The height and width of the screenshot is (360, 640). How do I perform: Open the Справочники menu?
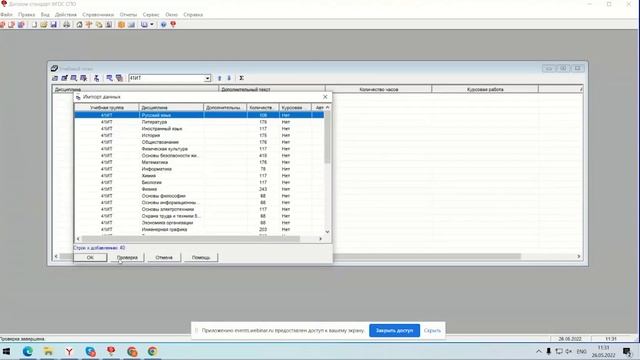[x=98, y=15]
